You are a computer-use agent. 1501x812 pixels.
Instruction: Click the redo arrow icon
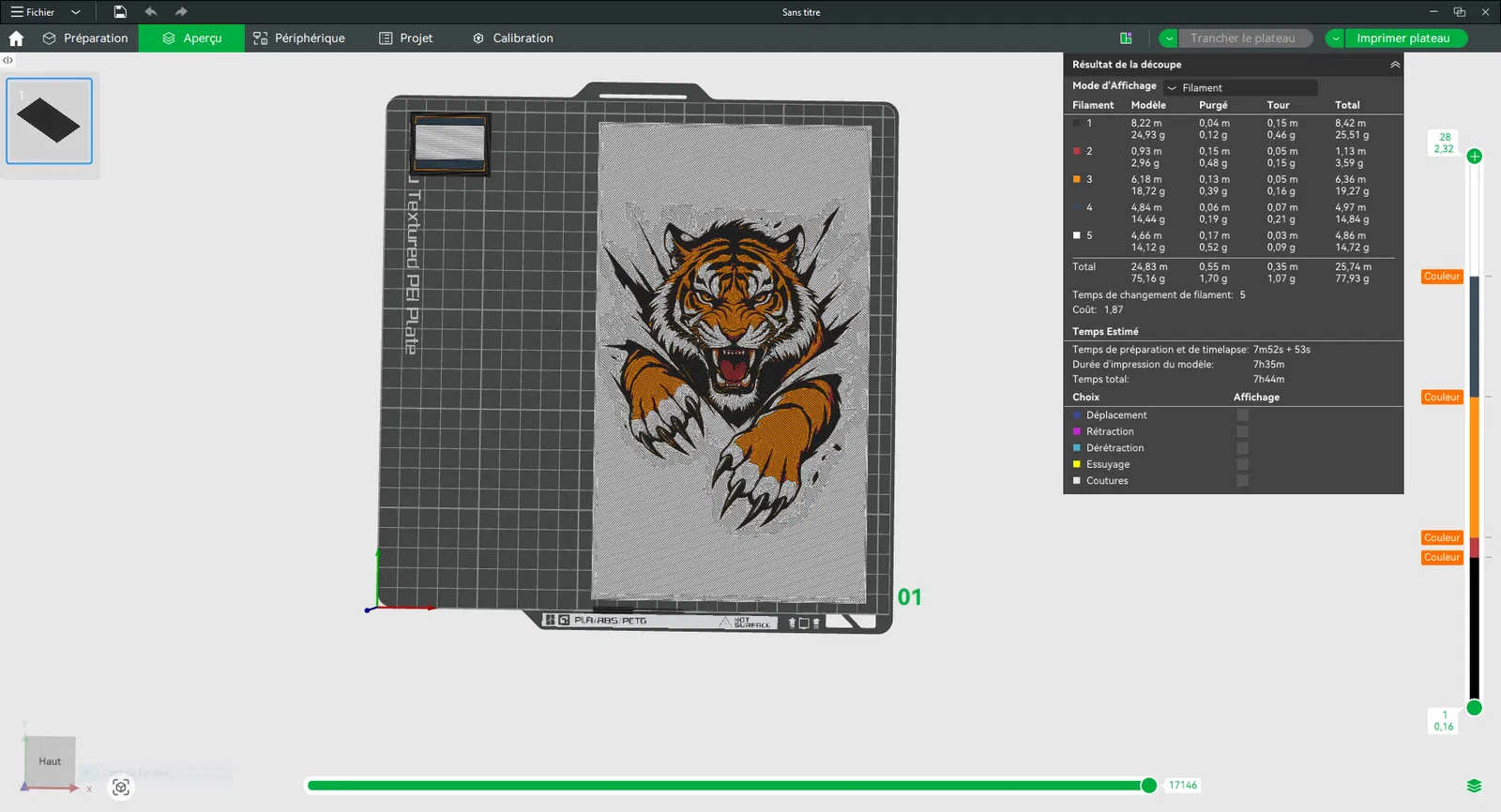pos(181,12)
